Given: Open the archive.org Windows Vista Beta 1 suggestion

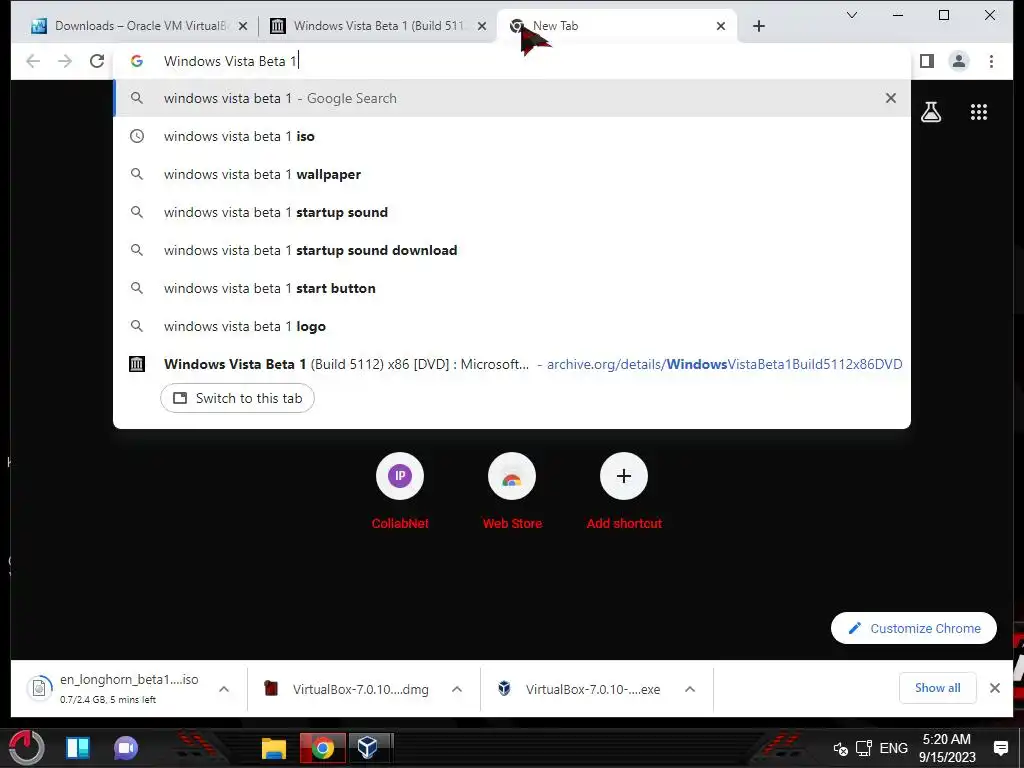Looking at the screenshot, I should tap(512, 364).
